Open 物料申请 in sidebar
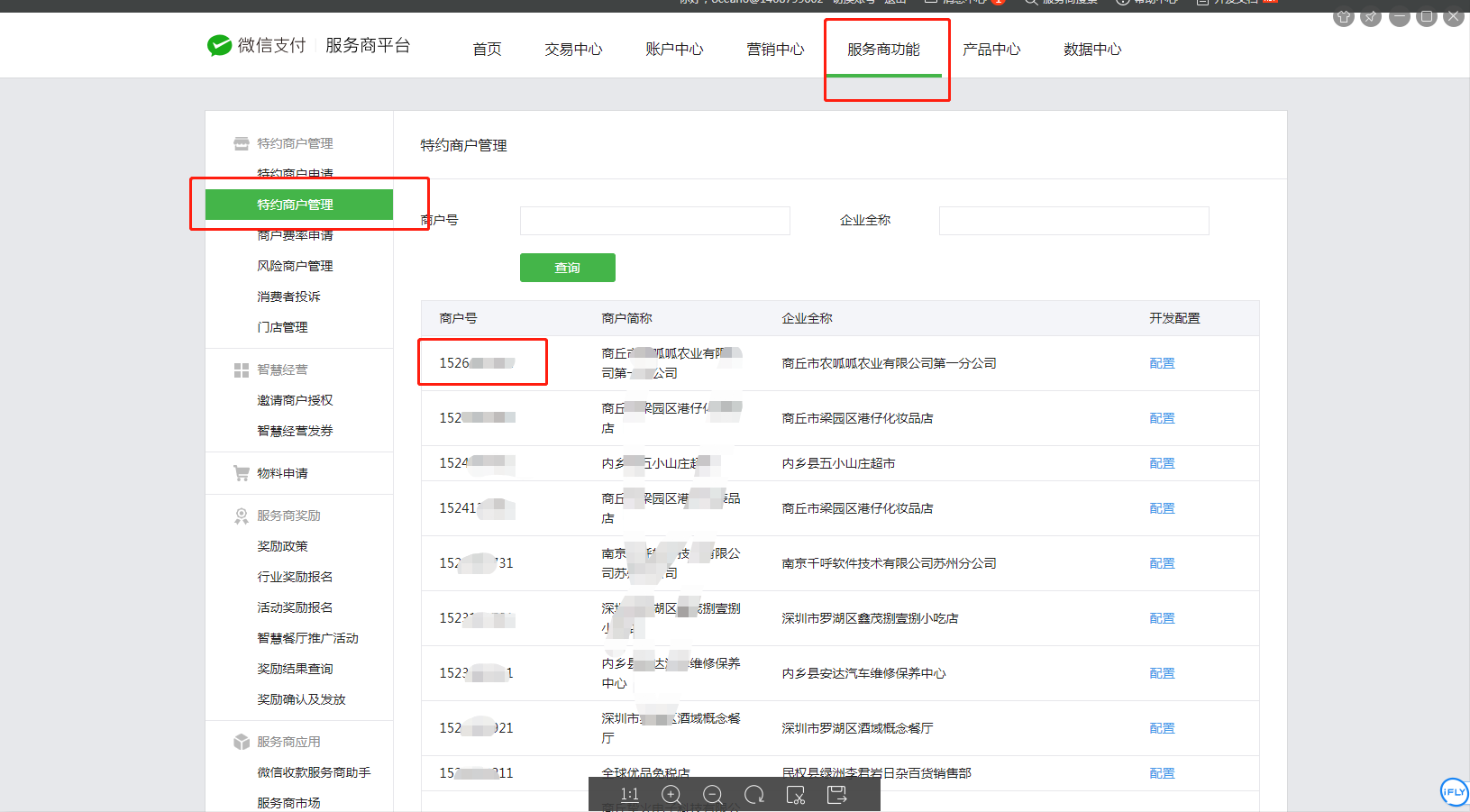The height and width of the screenshot is (812, 1470). [x=282, y=473]
